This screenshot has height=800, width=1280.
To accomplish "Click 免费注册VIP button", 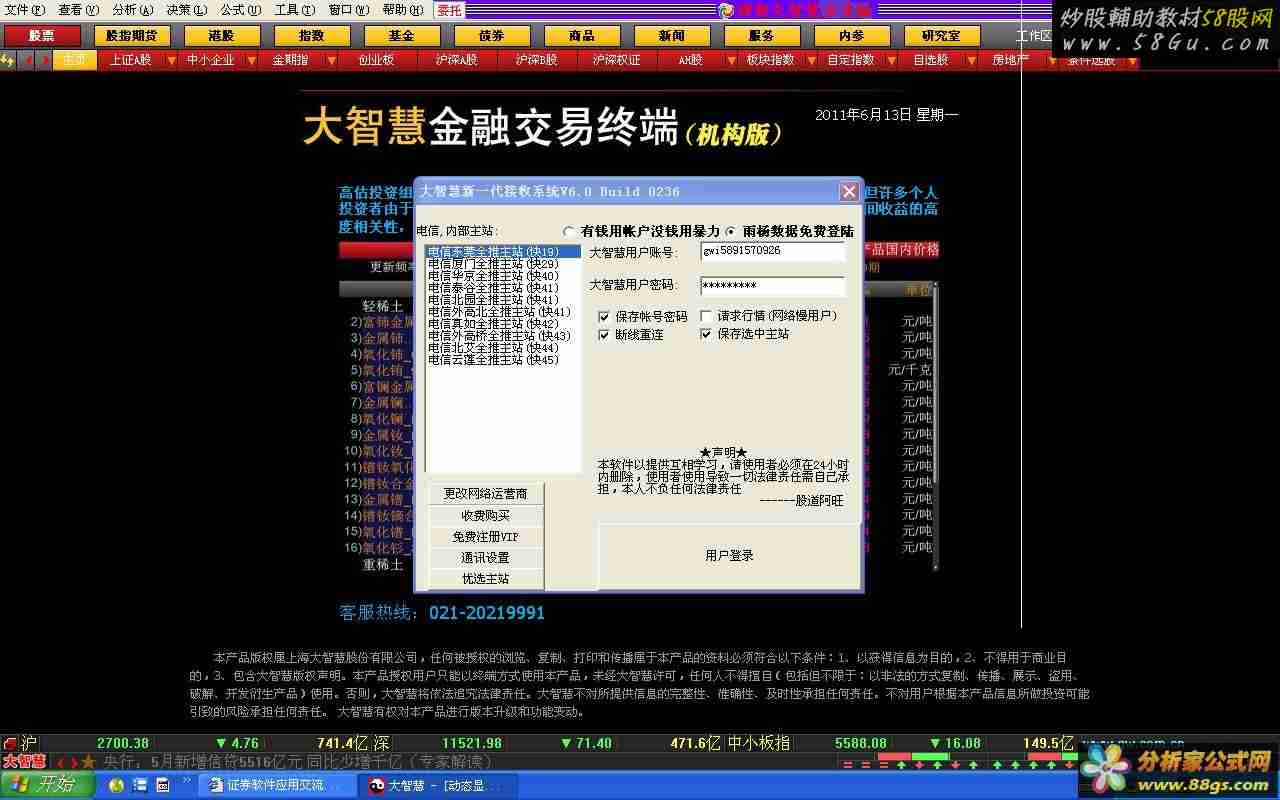I will click(486, 536).
